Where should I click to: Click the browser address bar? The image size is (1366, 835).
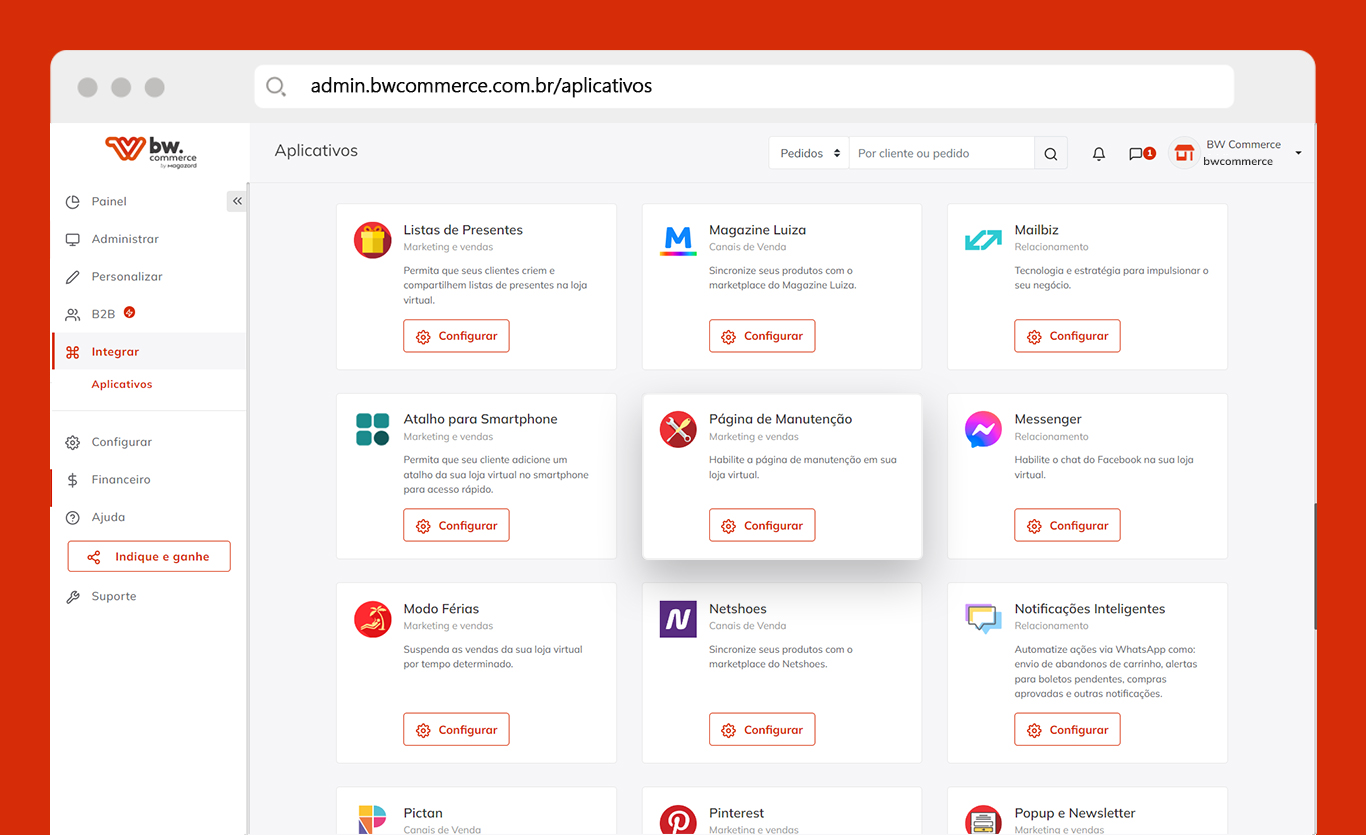744,86
